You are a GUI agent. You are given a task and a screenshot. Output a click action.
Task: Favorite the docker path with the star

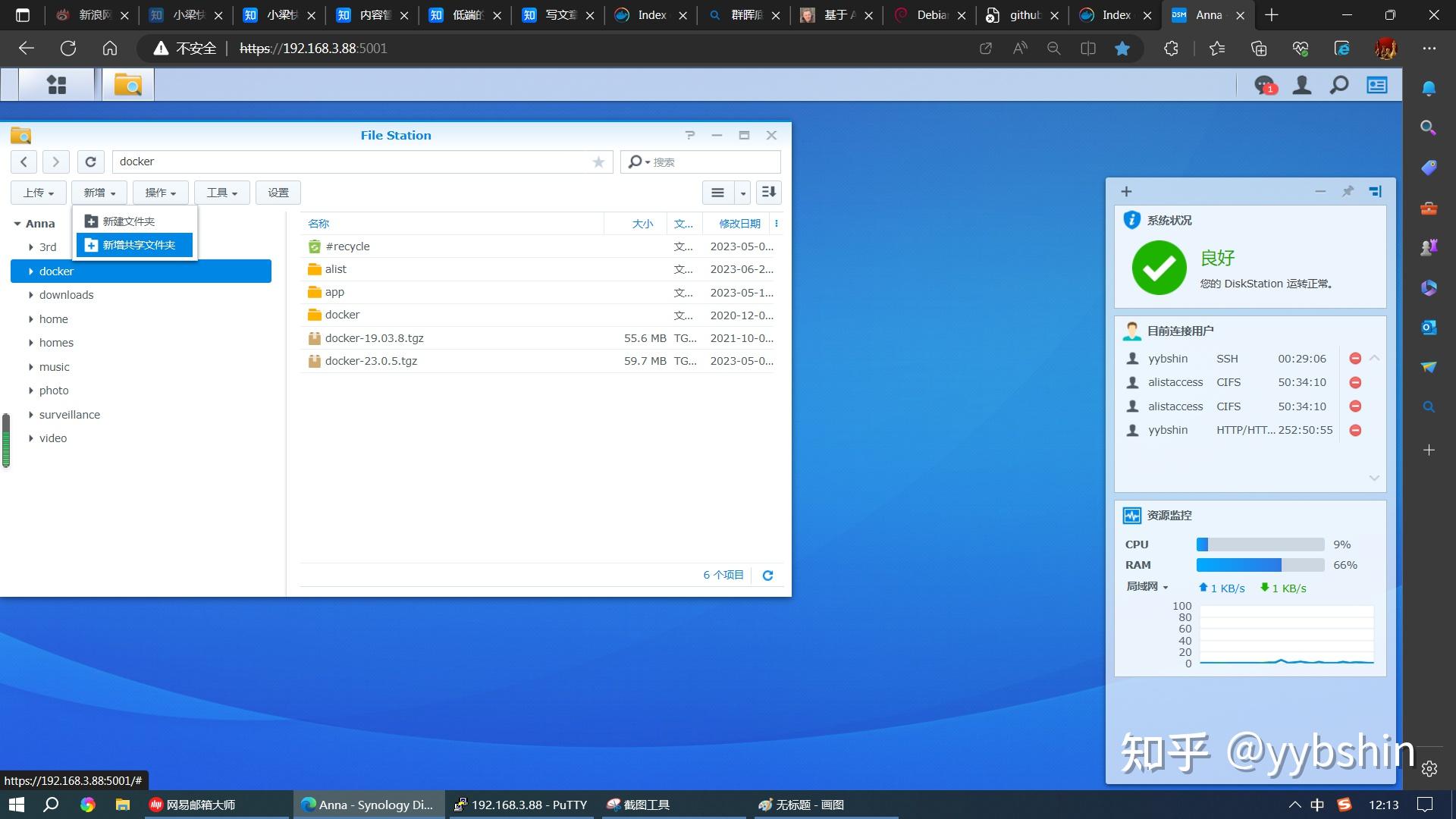click(x=598, y=162)
